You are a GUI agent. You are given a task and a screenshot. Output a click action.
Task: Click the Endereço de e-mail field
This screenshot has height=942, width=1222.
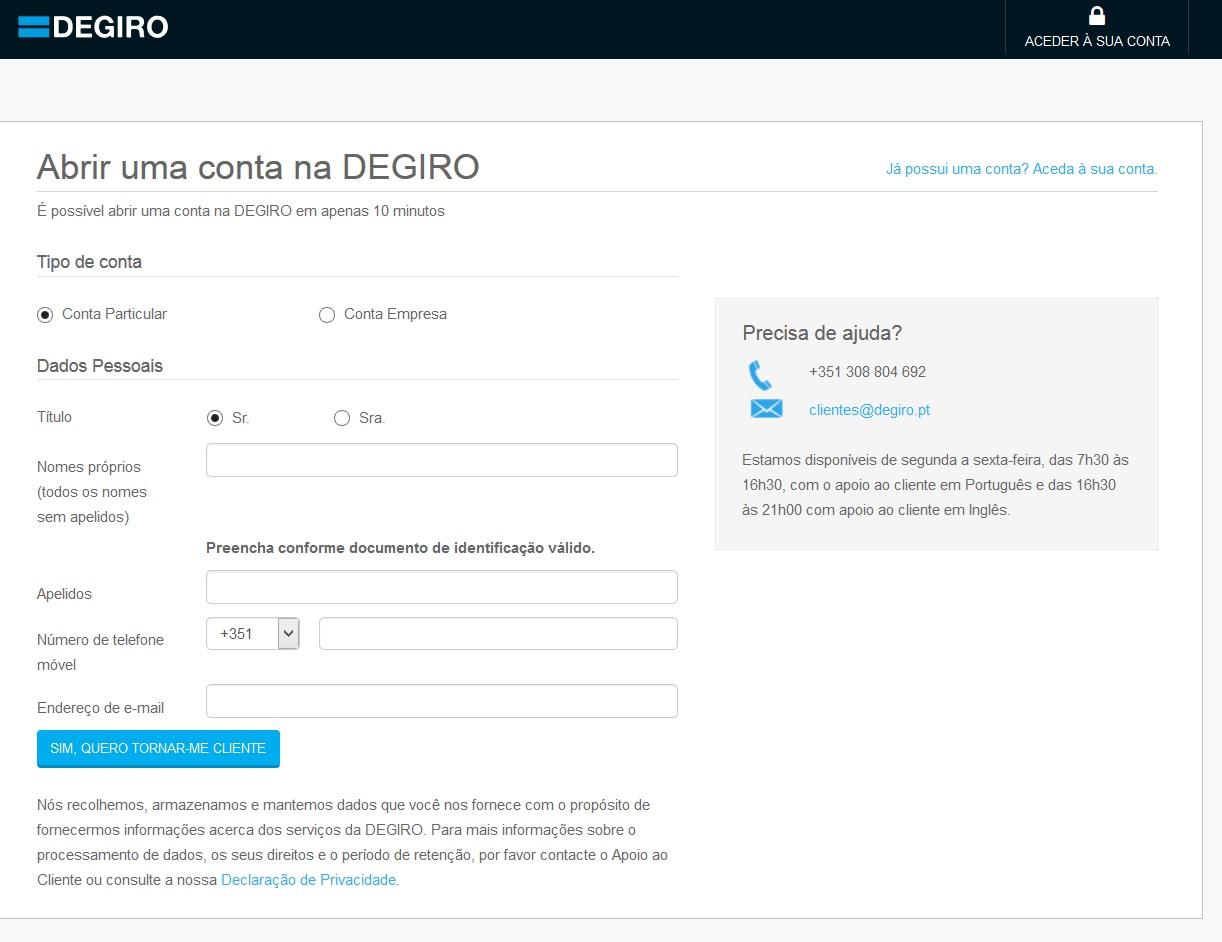pos(441,701)
